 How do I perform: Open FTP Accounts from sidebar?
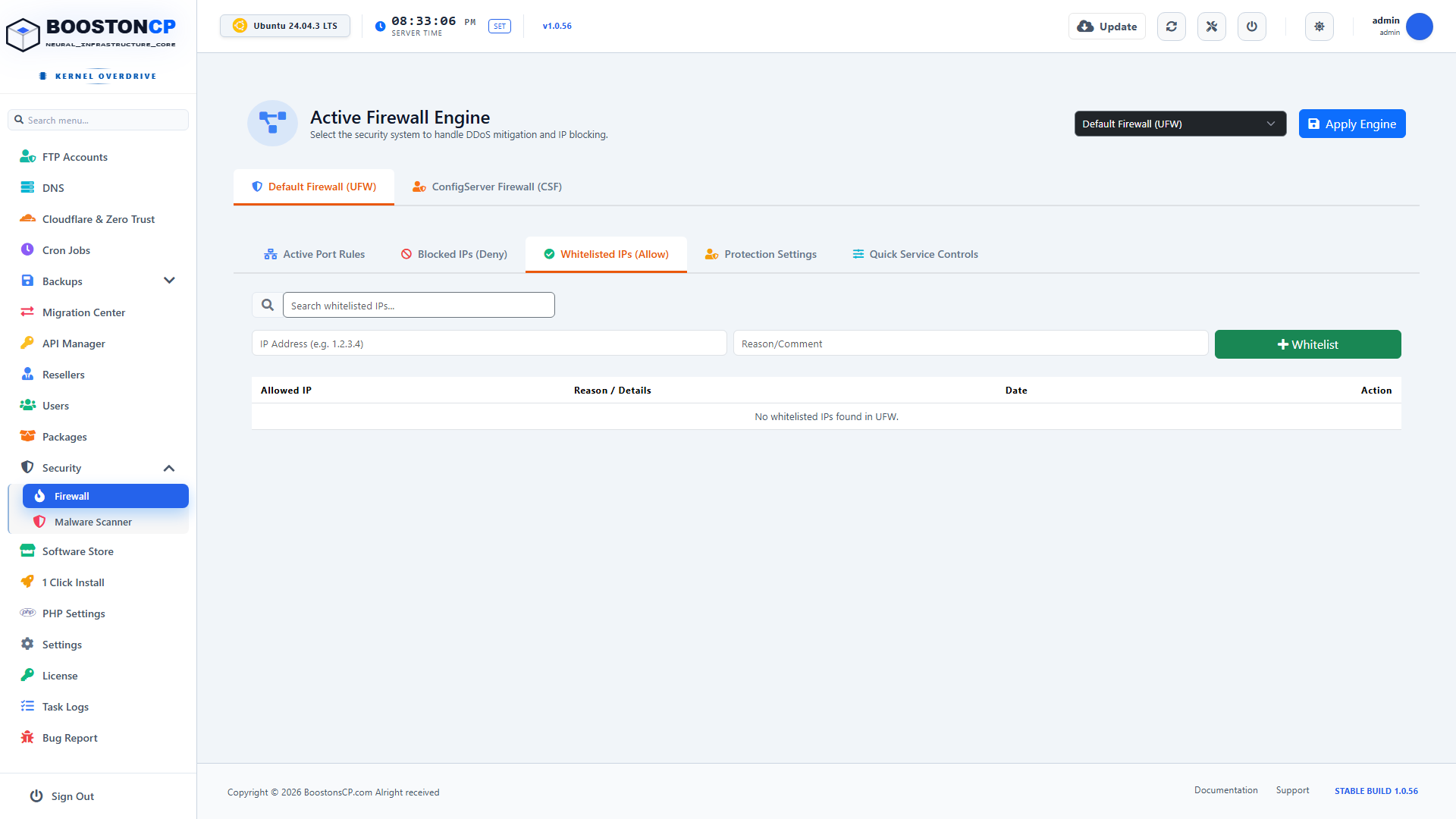(x=98, y=157)
